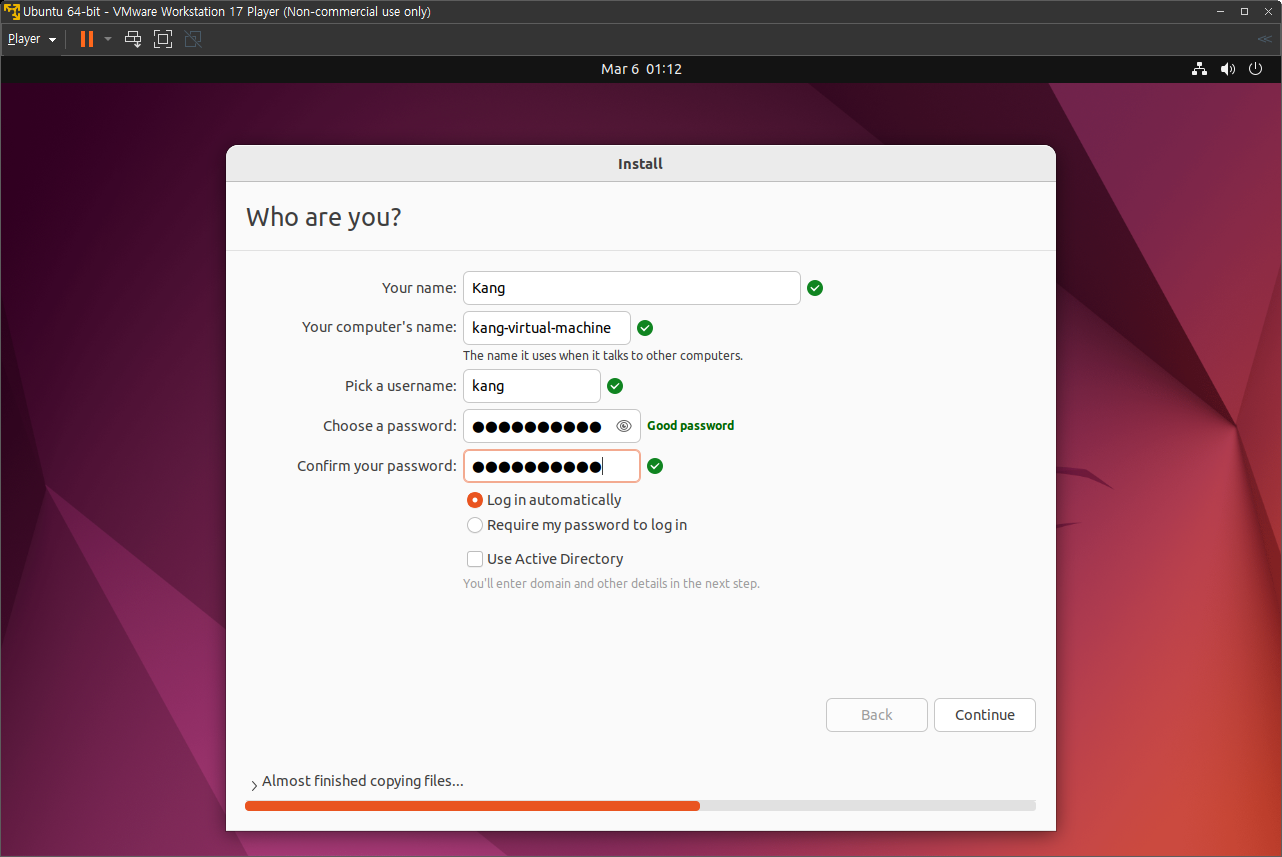The image size is (1282, 857).
Task: Click the Choose a password field
Action: 552,426
